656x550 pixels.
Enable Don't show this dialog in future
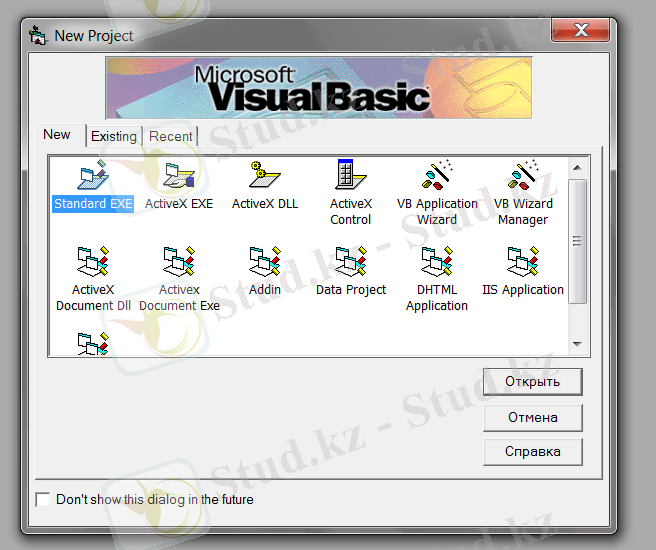point(43,499)
